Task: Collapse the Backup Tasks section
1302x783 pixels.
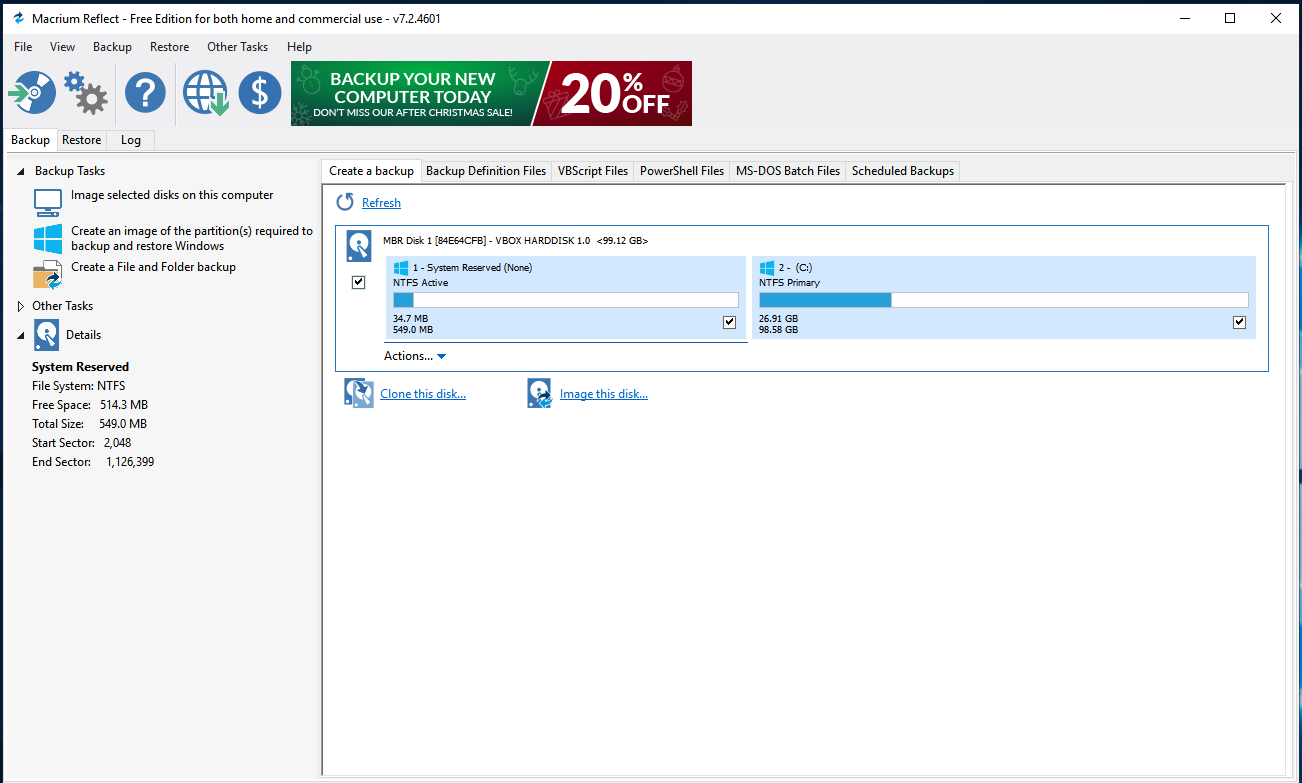Action: click(x=21, y=172)
